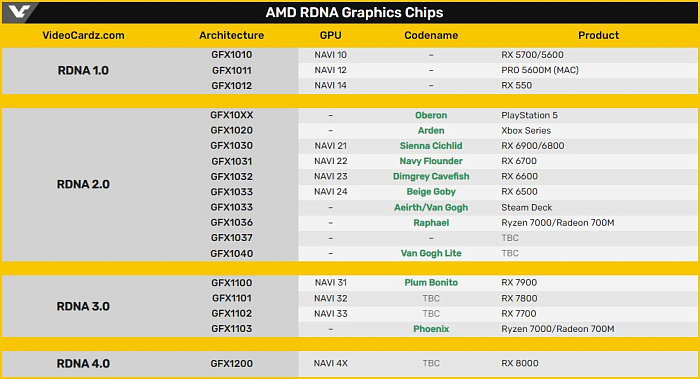
Task: Click the Navy Flounder codename
Action: point(431,161)
